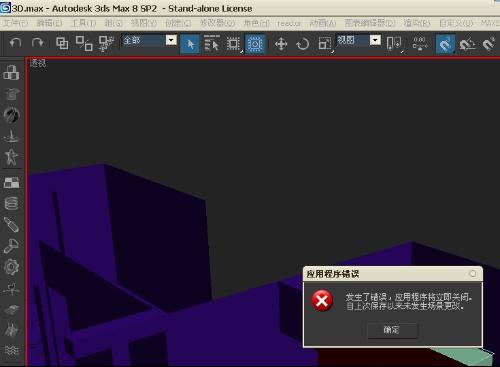Create a reactor Toy Car
The image size is (500, 367).
(x=11, y=310)
